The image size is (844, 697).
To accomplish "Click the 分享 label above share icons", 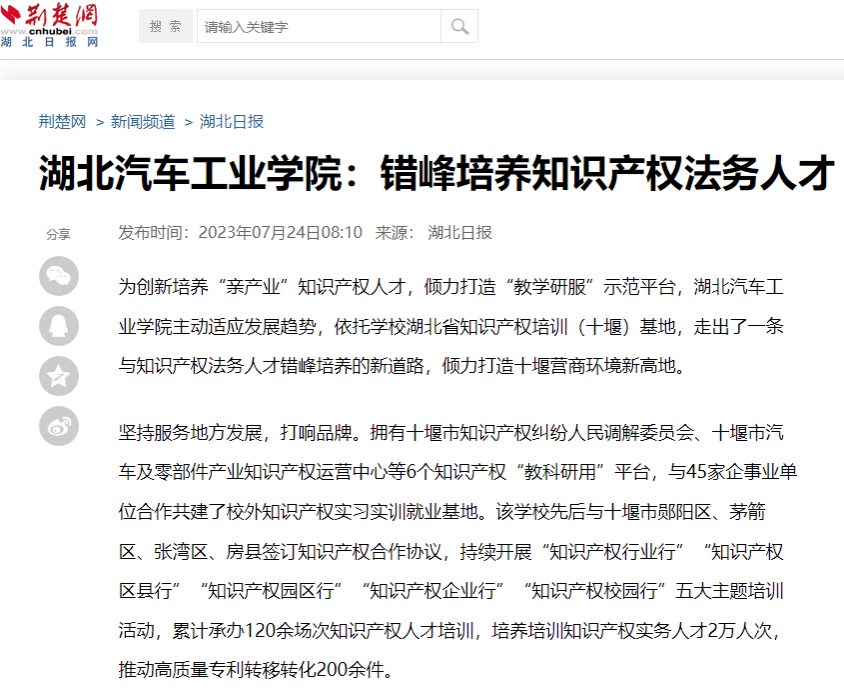I will point(58,234).
